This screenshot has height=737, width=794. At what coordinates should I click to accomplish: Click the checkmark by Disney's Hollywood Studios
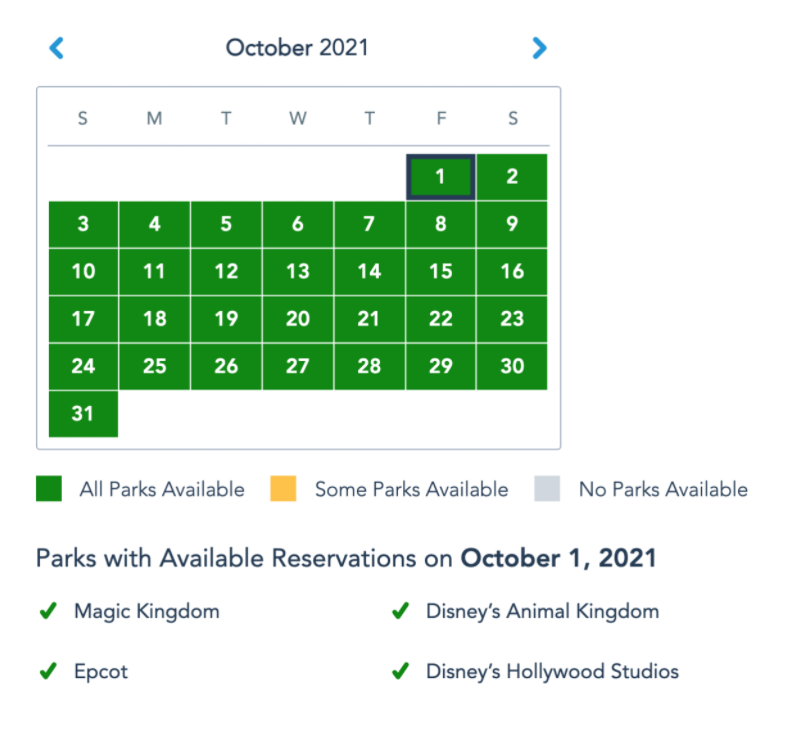point(400,672)
